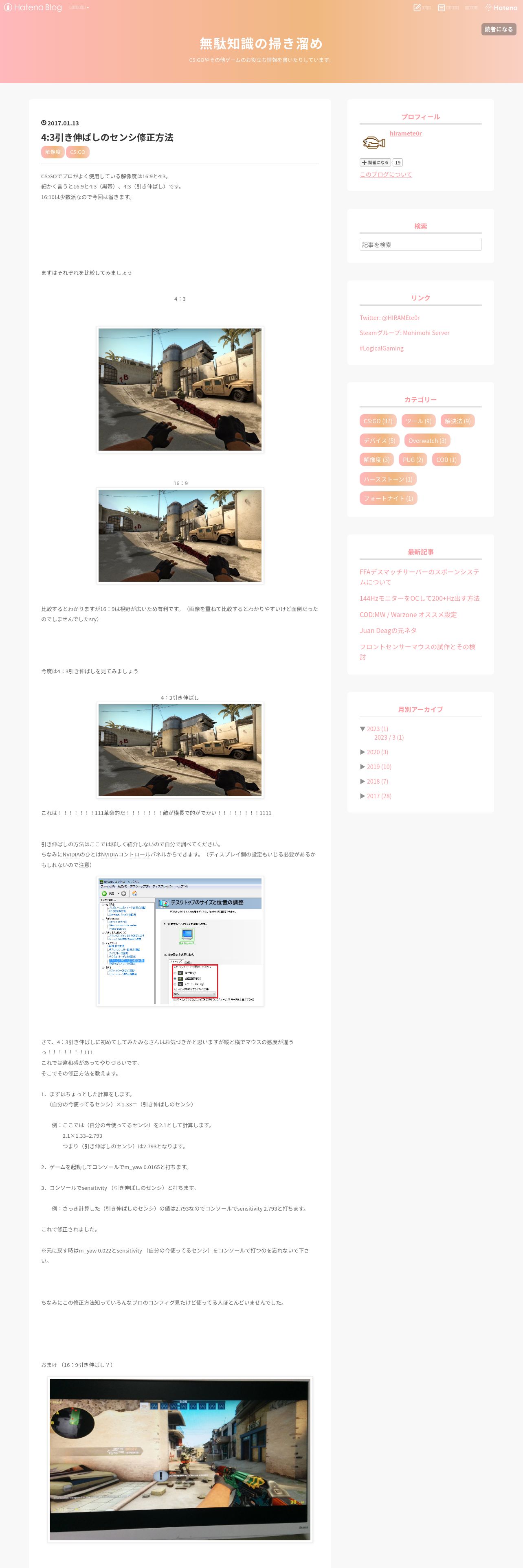Screen dimensions: 523x1568
Task: Open the このブログについて link
Action: [385, 174]
